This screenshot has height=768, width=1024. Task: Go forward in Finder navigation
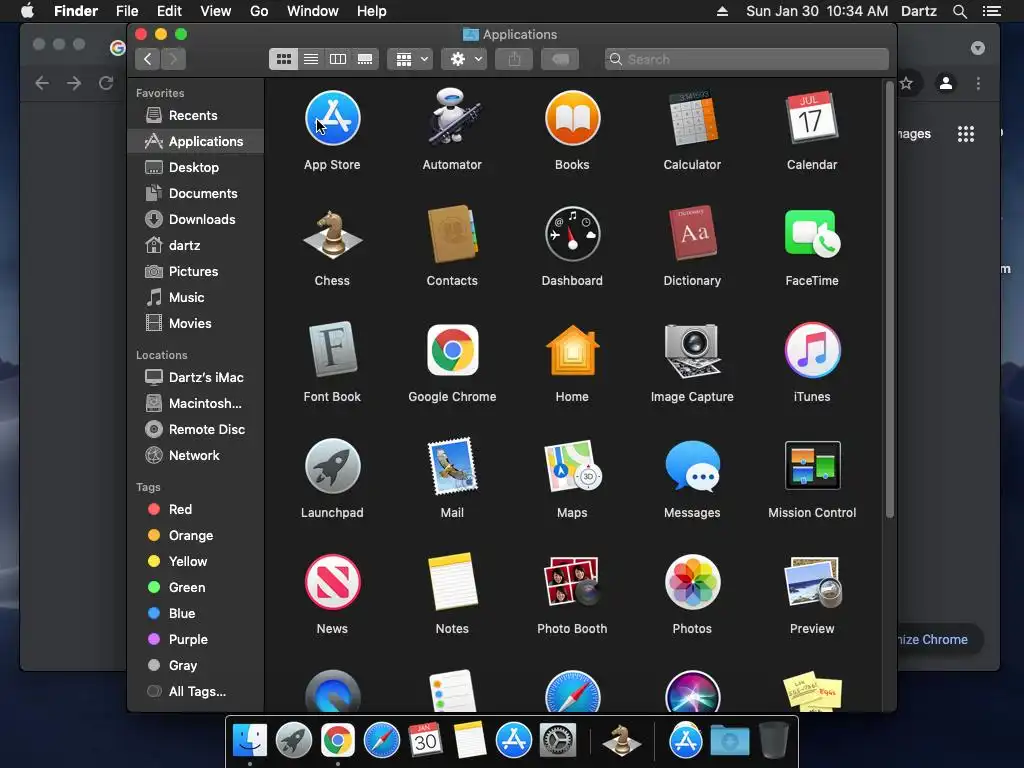coord(173,59)
